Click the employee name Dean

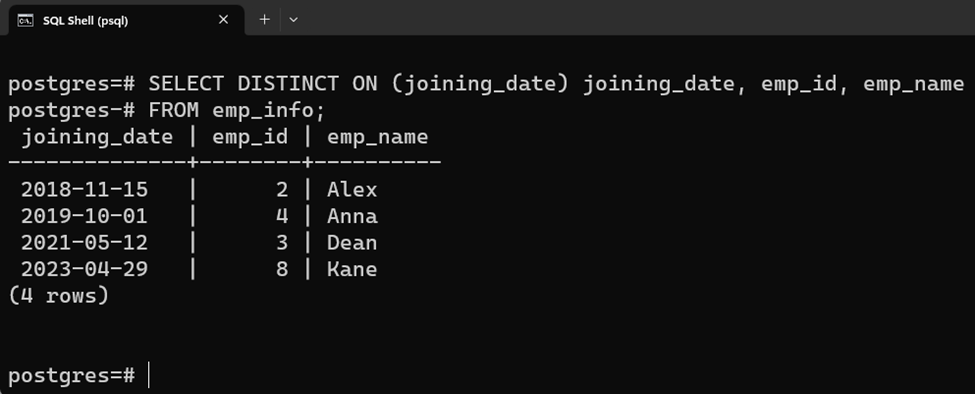point(352,242)
